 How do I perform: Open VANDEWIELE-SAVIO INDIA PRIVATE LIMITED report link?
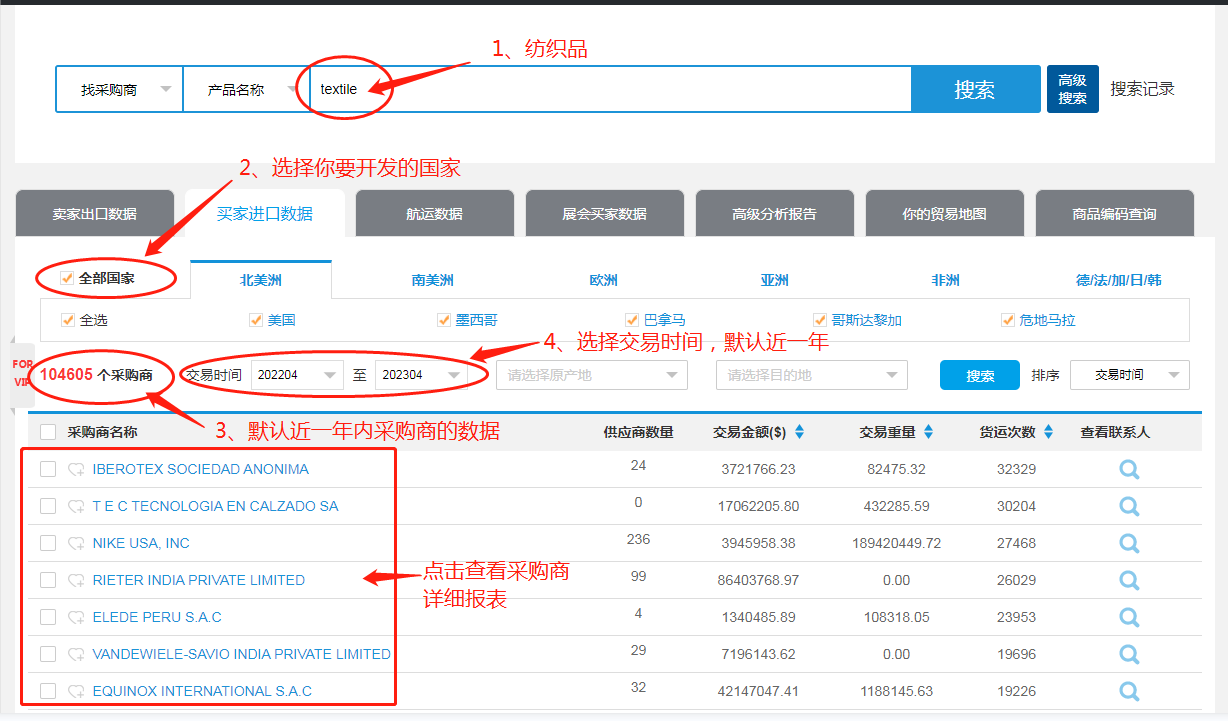(241, 654)
